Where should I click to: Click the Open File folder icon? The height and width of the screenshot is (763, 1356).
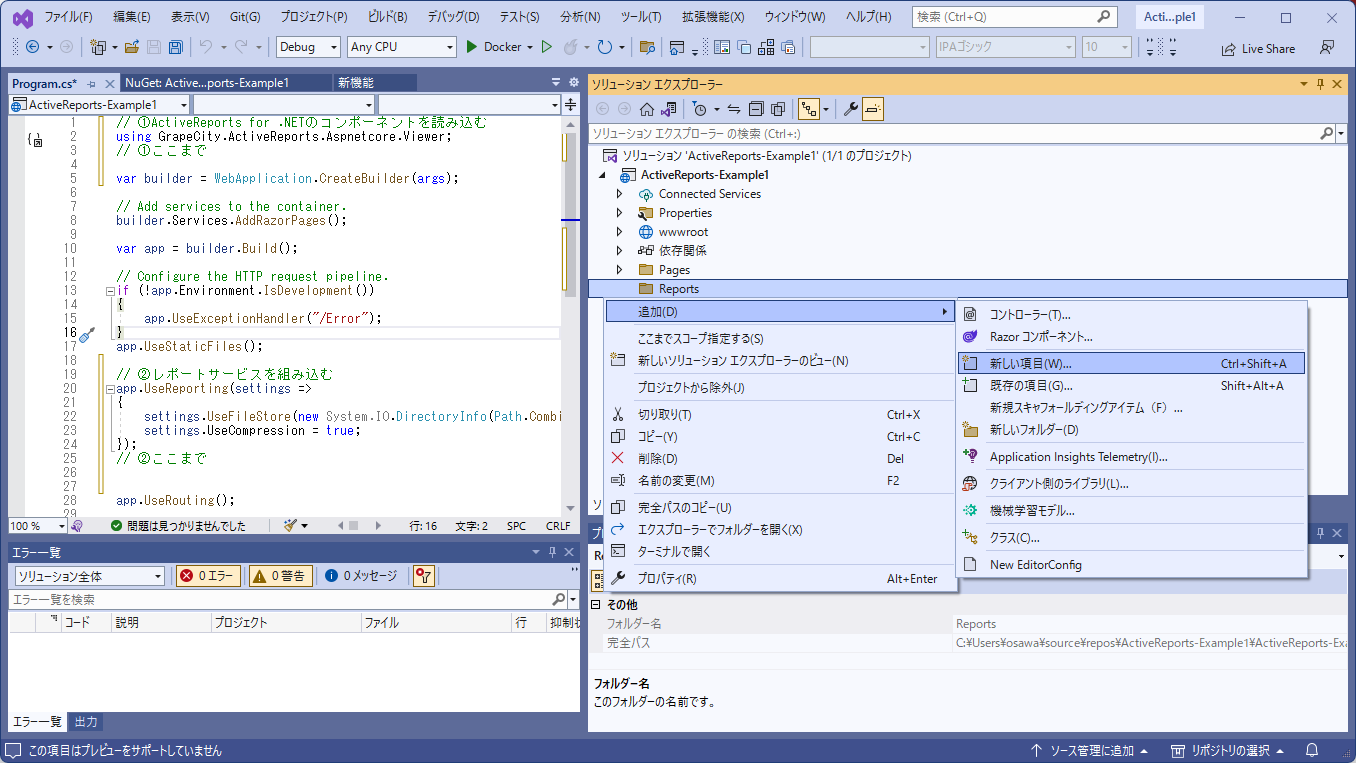point(133,47)
